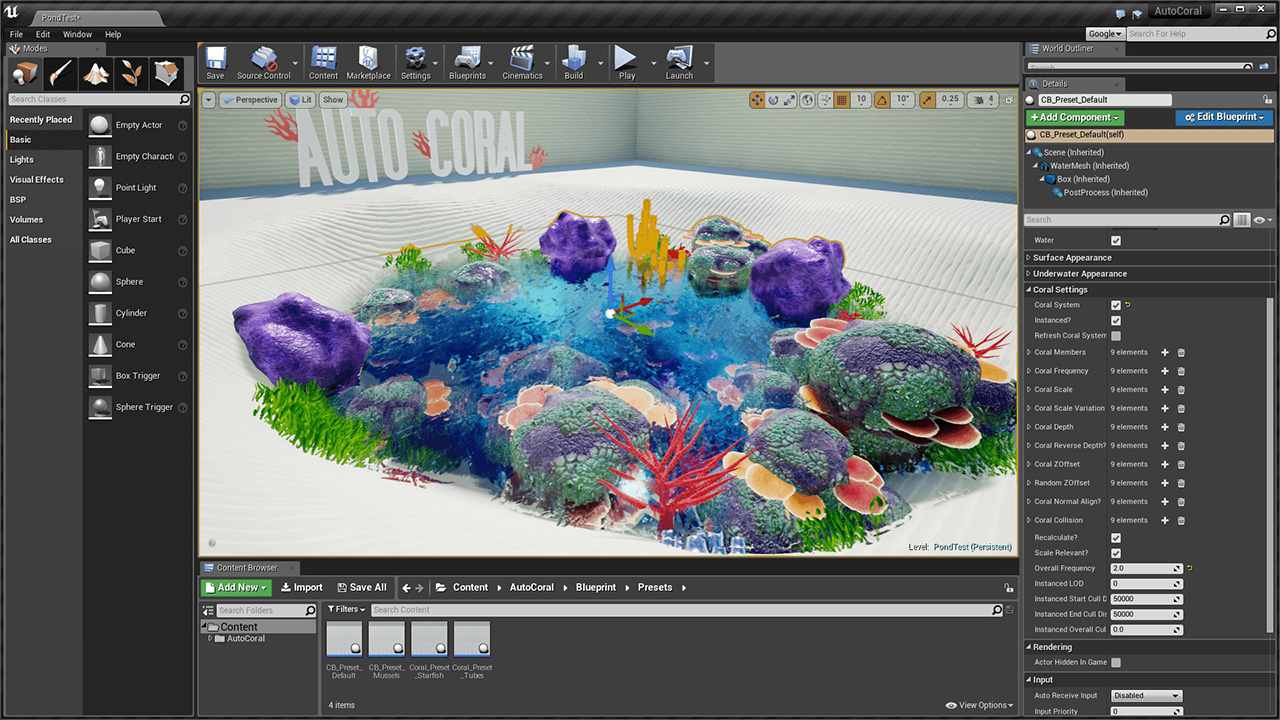
Task: Enable the Actor Hidden In Game checkbox
Action: click(x=1116, y=662)
